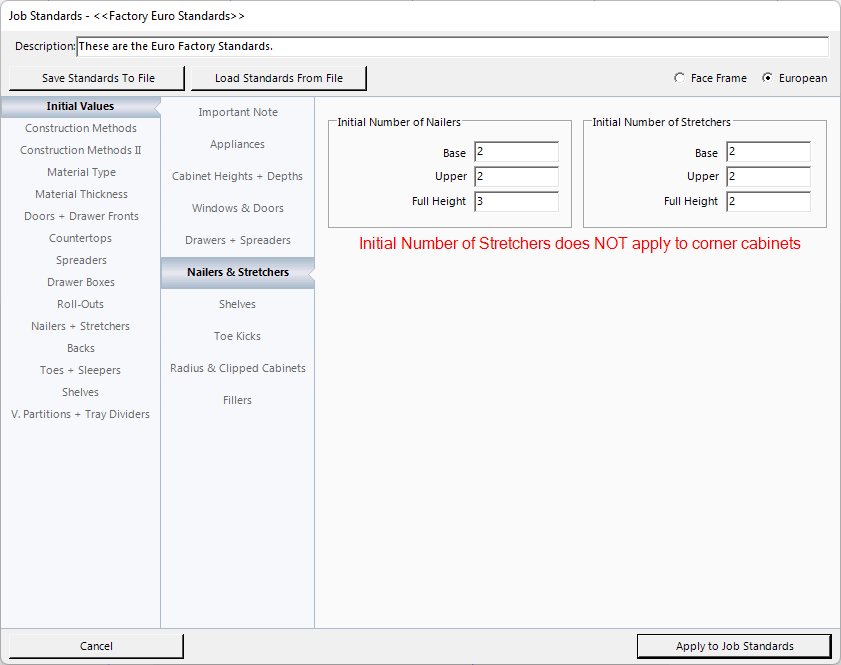Select the European radio button
Image resolution: width=841 pixels, height=665 pixels.
pyautogui.click(x=768, y=78)
